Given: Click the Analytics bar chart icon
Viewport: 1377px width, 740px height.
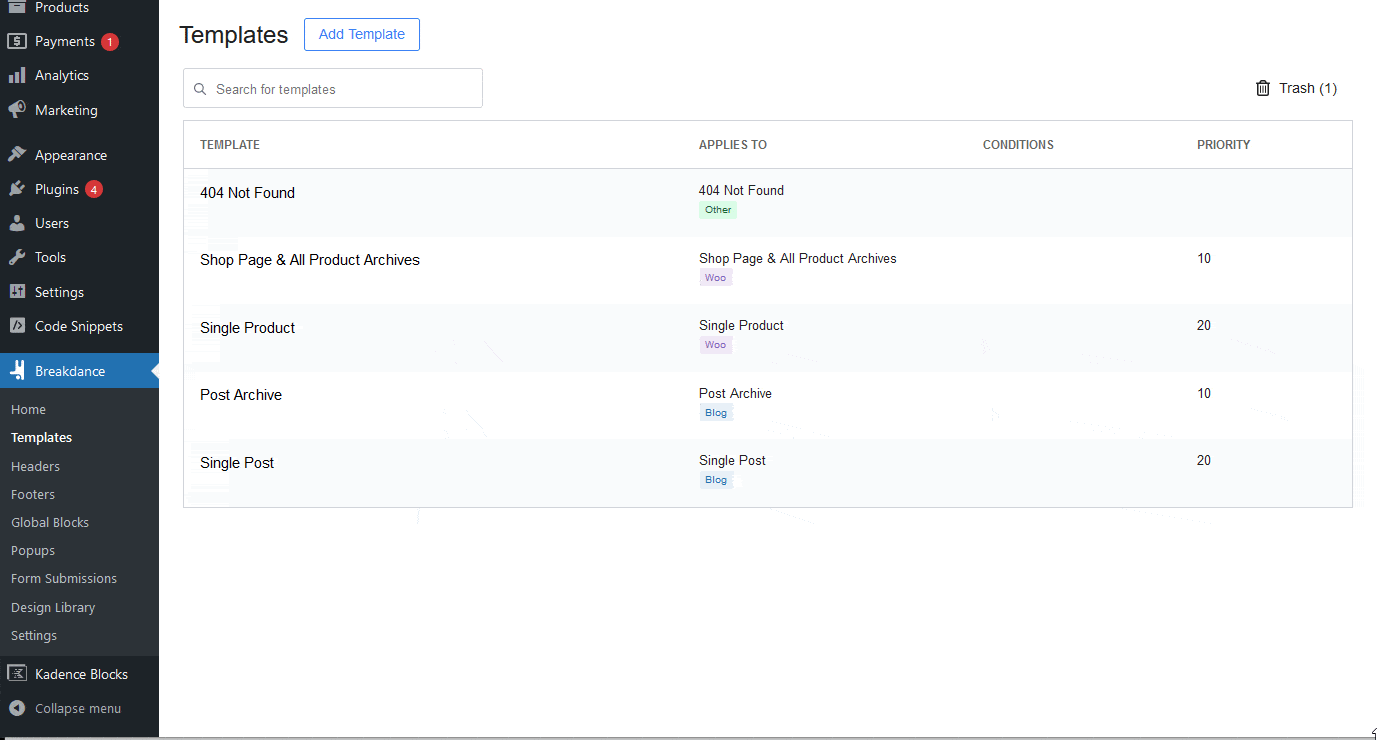Looking at the screenshot, I should [17, 76].
